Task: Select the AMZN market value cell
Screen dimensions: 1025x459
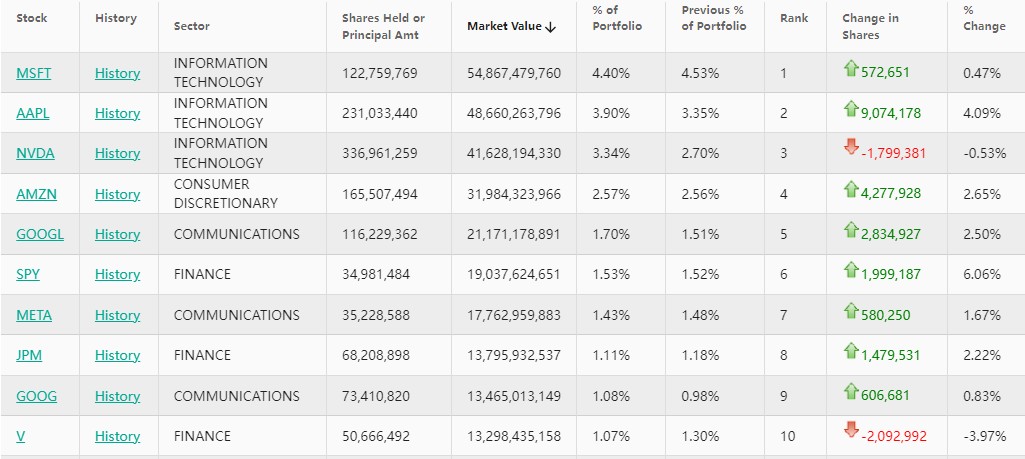Action: pyautogui.click(x=514, y=194)
